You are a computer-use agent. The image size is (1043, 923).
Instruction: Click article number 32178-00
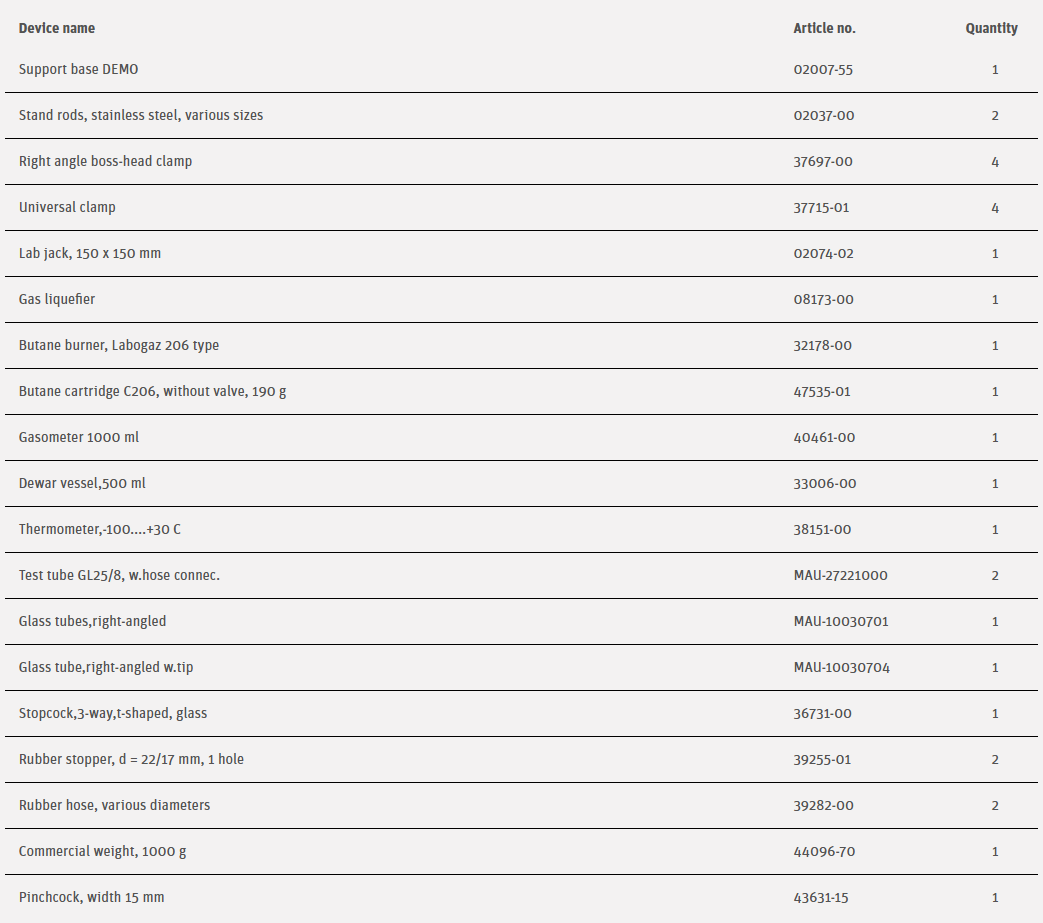823,345
